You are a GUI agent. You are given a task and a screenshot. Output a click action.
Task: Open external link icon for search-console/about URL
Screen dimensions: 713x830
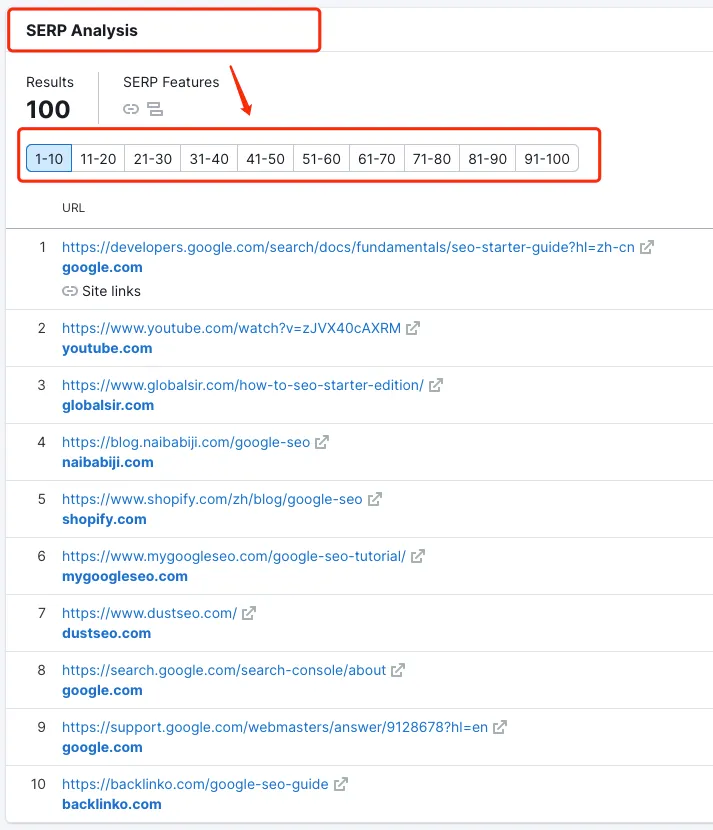tap(398, 670)
